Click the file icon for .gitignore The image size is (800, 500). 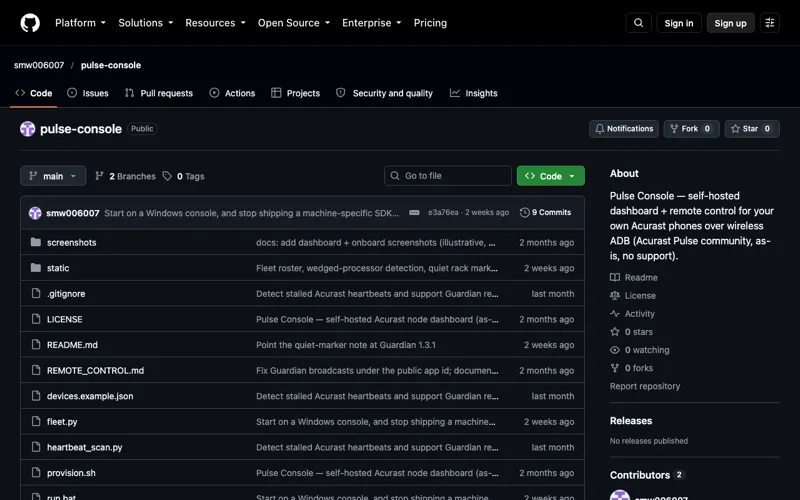pyautogui.click(x=36, y=293)
